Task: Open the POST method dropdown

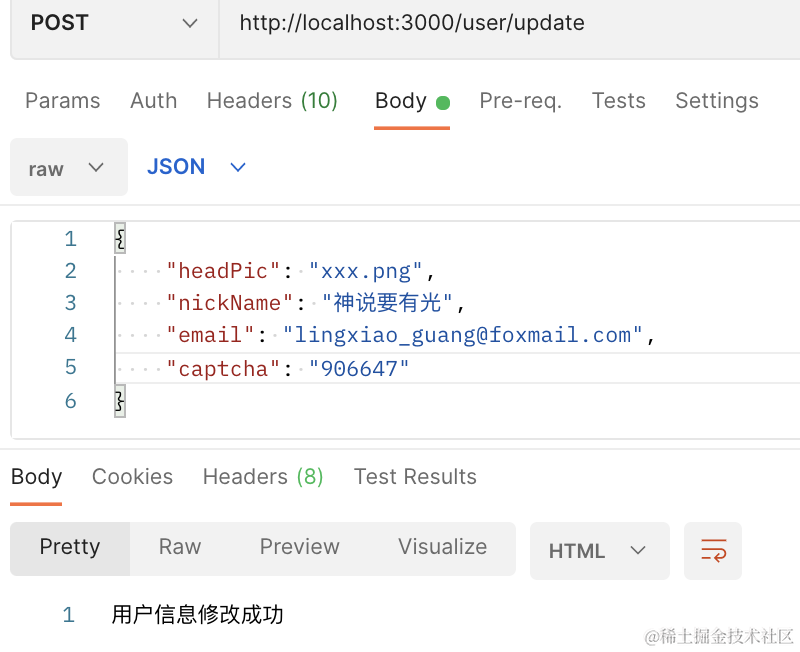Action: (x=114, y=23)
